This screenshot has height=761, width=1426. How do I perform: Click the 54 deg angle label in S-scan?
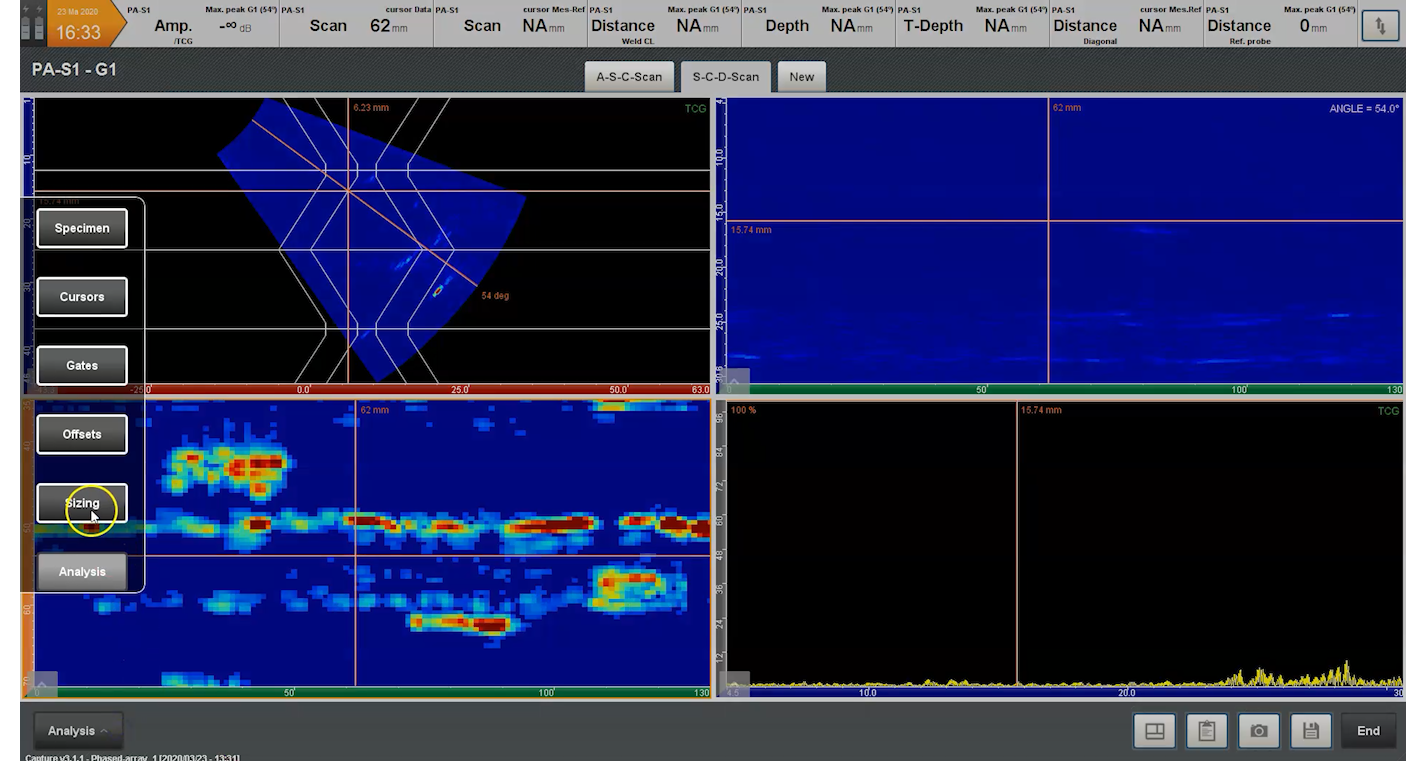[495, 296]
